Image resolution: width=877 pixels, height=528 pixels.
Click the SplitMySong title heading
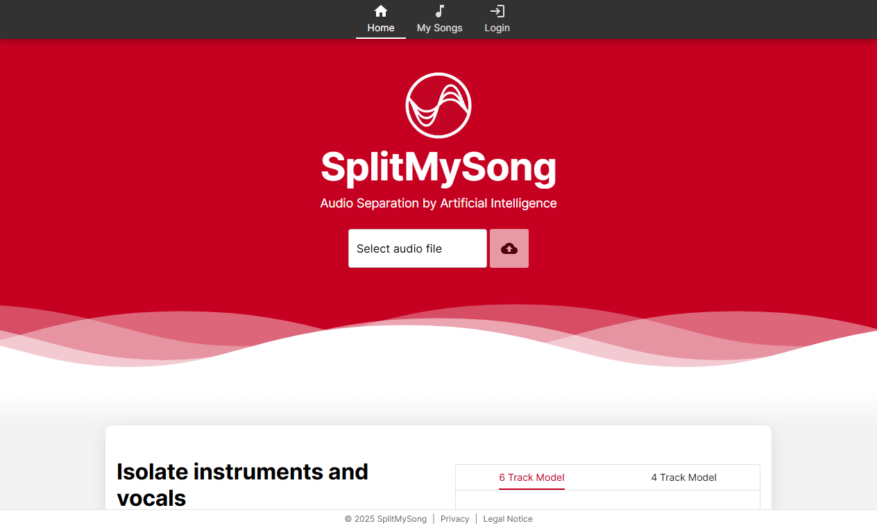(438, 168)
